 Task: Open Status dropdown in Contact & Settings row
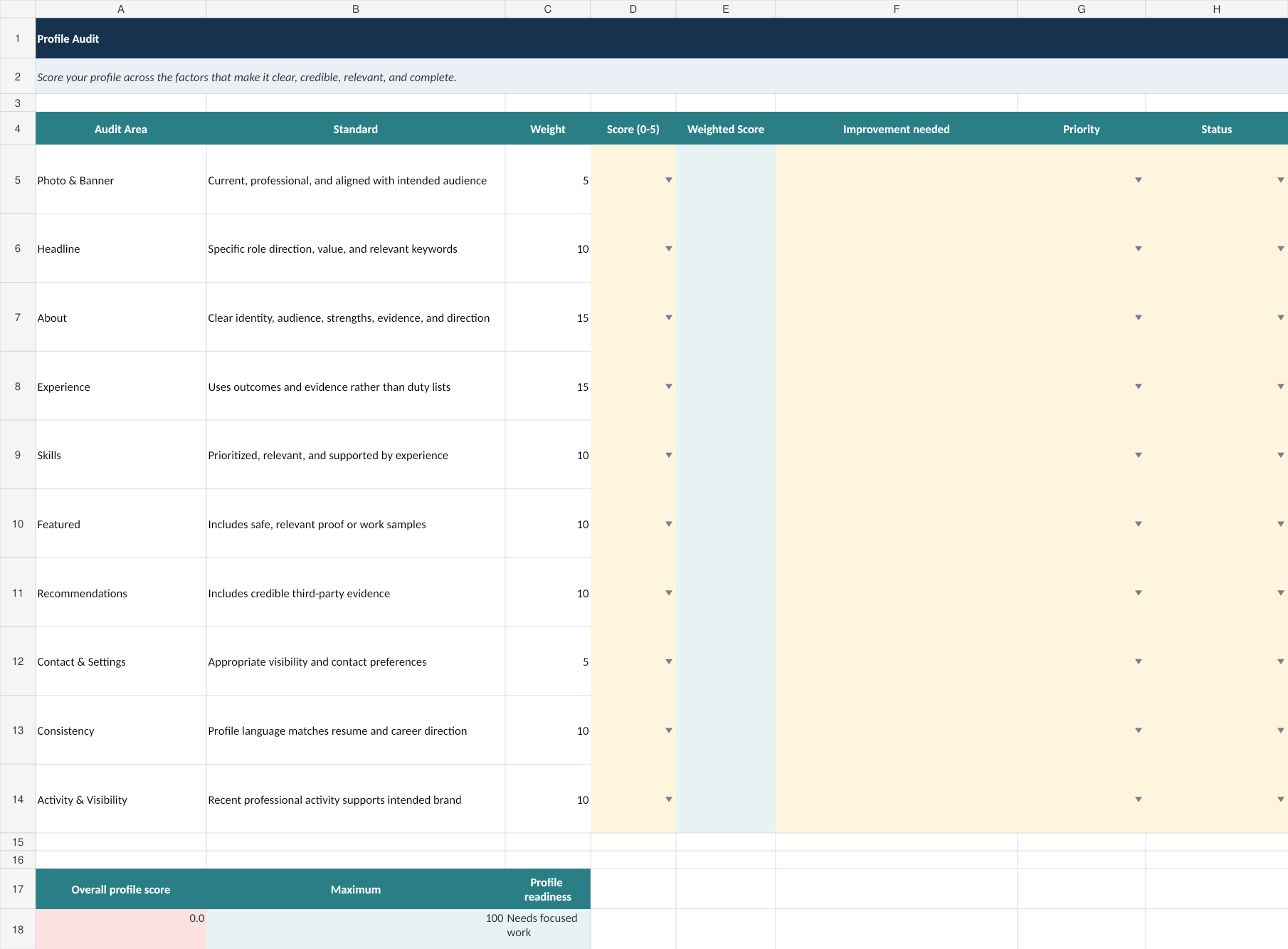(1281, 661)
